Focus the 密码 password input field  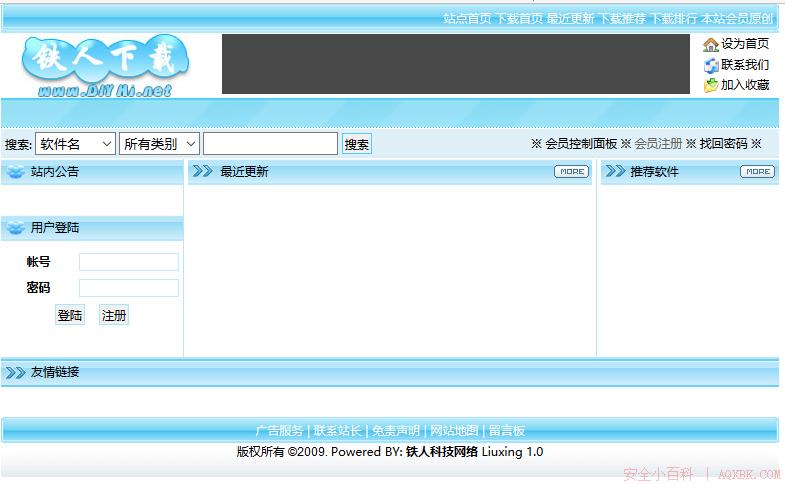129,288
